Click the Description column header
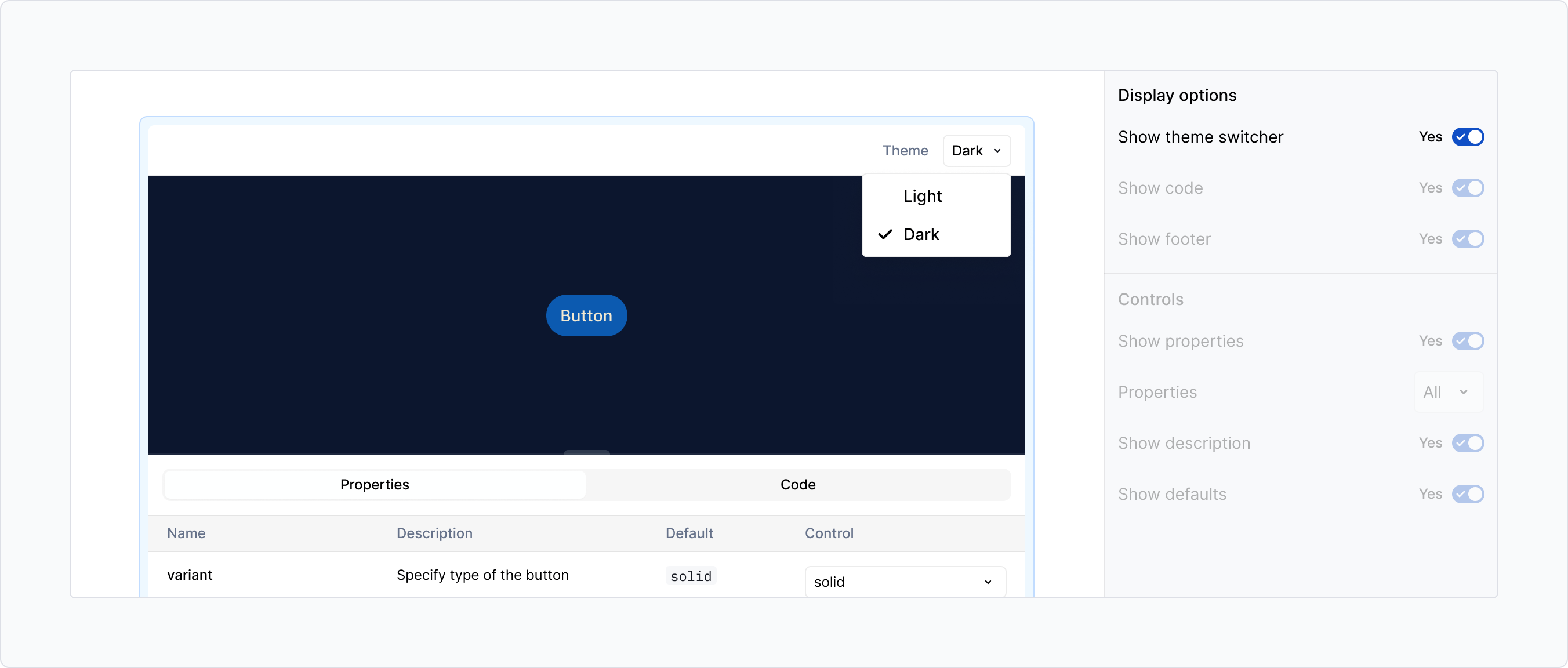Image resolution: width=1568 pixels, height=668 pixels. pyautogui.click(x=434, y=533)
